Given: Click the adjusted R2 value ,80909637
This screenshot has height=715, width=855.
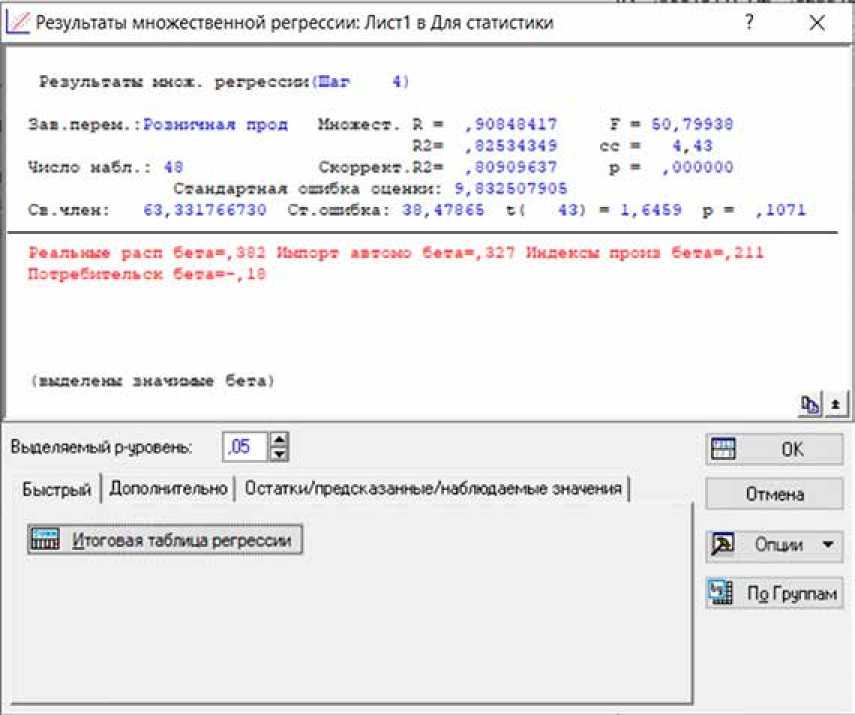Looking at the screenshot, I should tap(511, 167).
